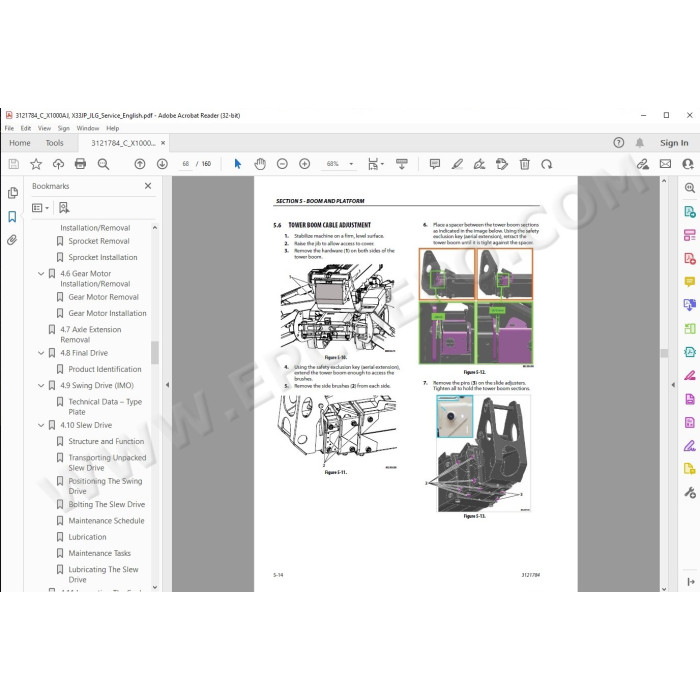Open the Help menu
The width and height of the screenshot is (700, 700).
tap(112, 128)
